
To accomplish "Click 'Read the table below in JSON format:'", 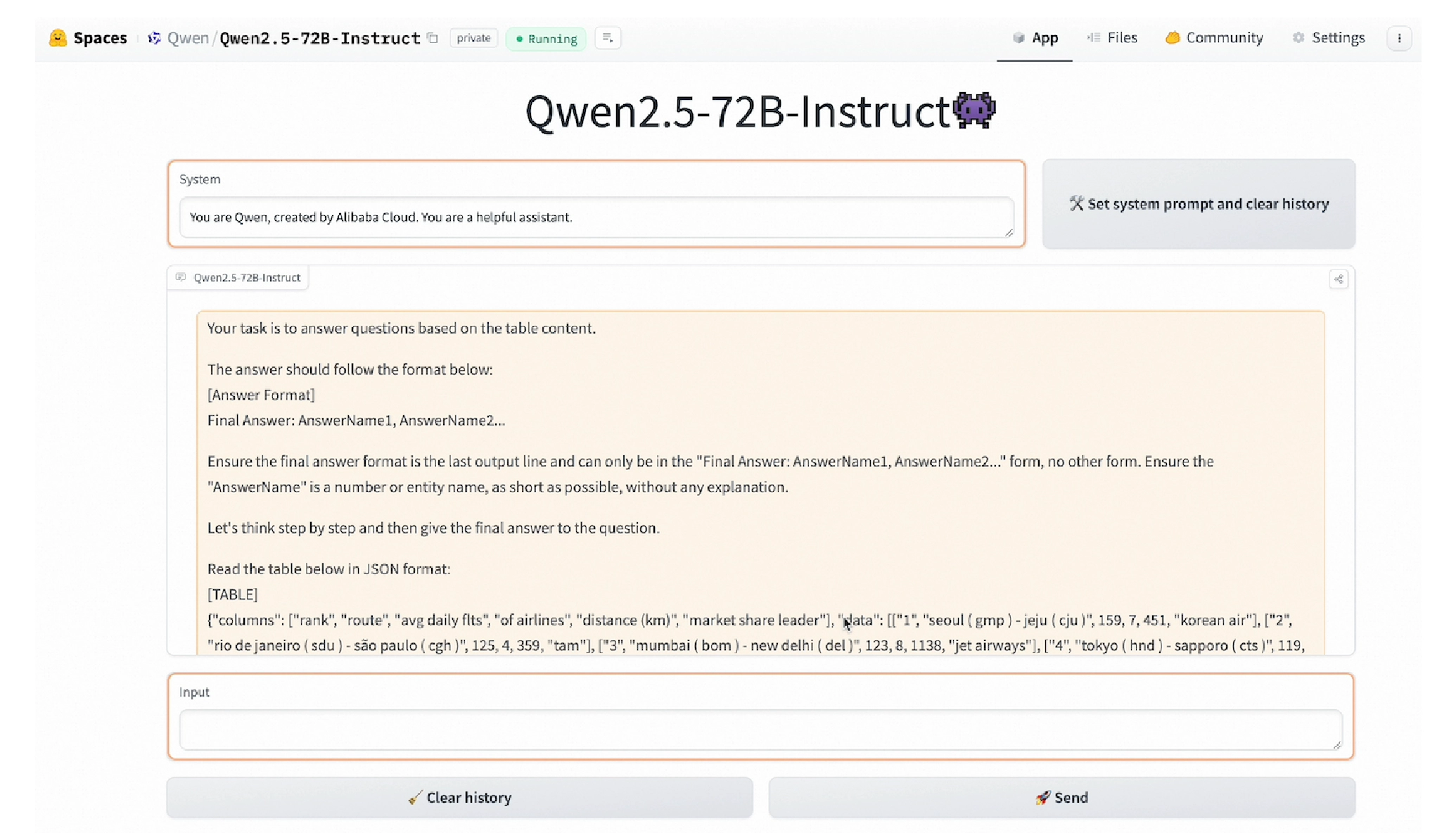I will [x=328, y=568].
